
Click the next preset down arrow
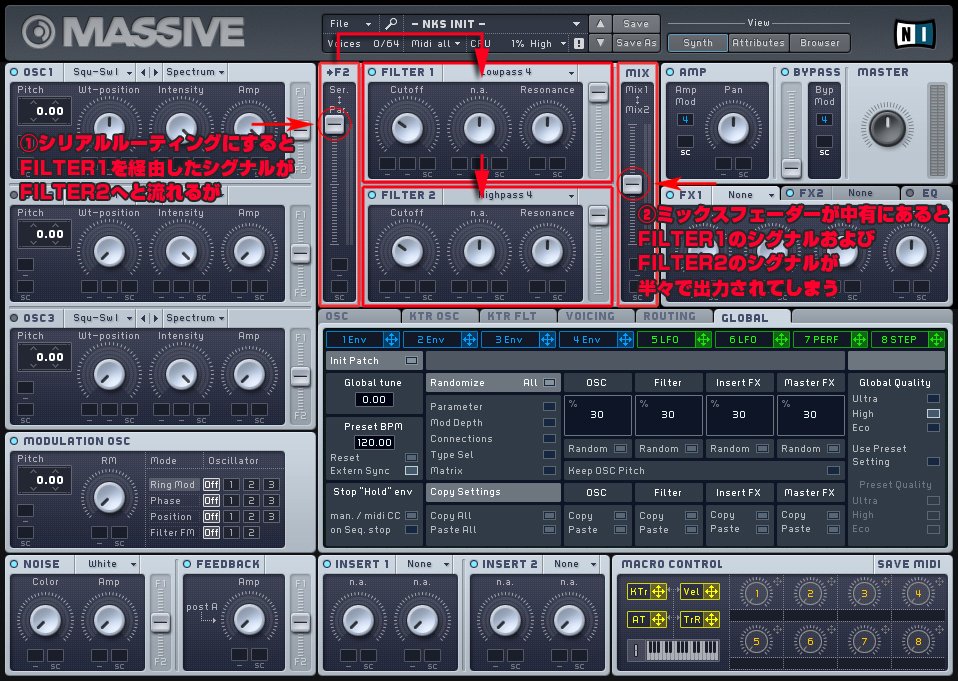pos(600,43)
